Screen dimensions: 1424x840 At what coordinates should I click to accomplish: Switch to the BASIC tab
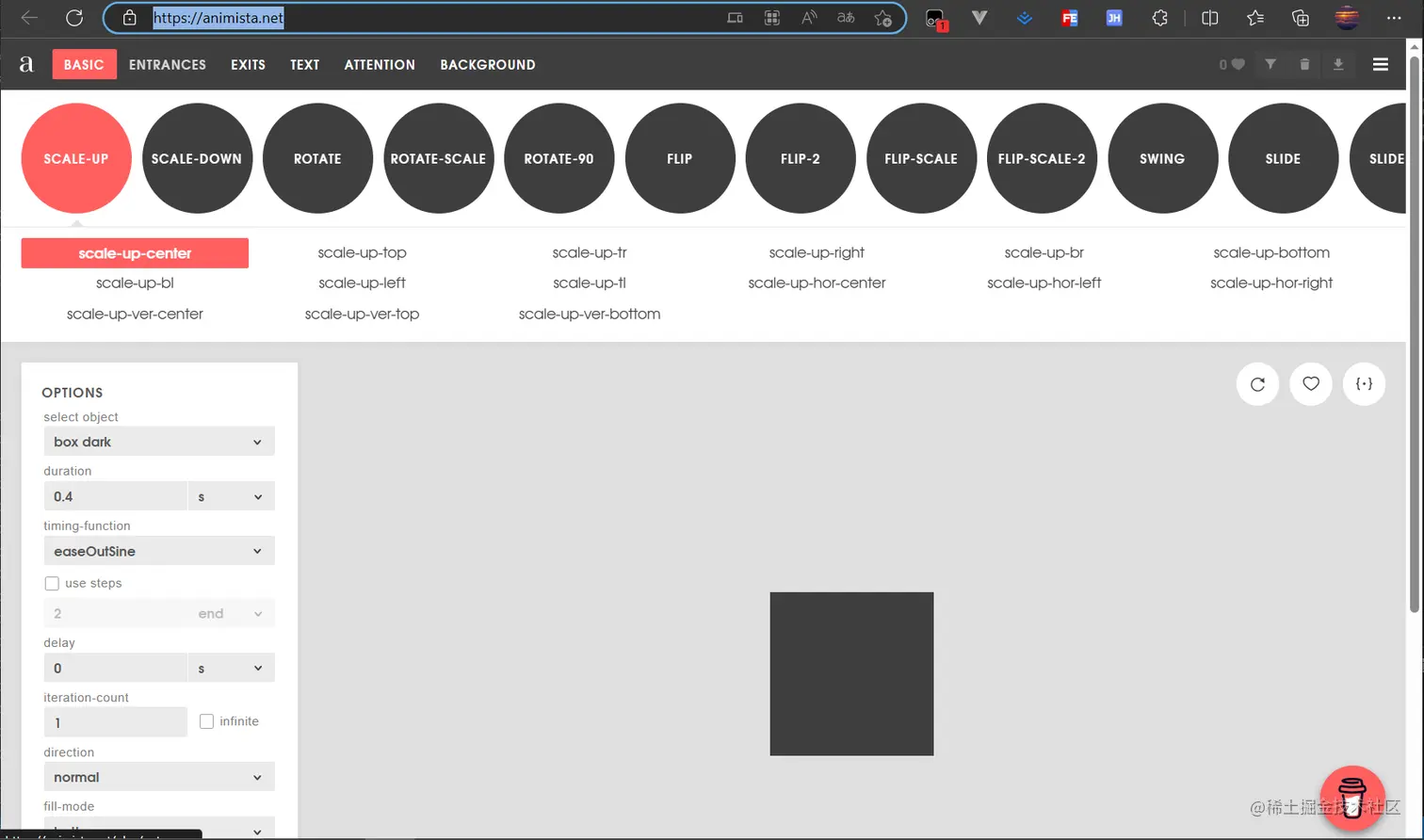pyautogui.click(x=84, y=64)
